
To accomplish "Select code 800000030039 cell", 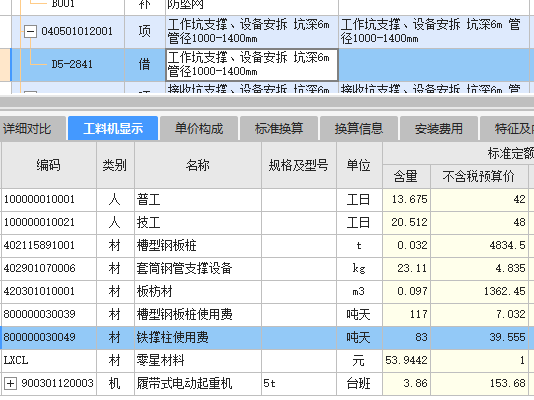I will [49, 314].
